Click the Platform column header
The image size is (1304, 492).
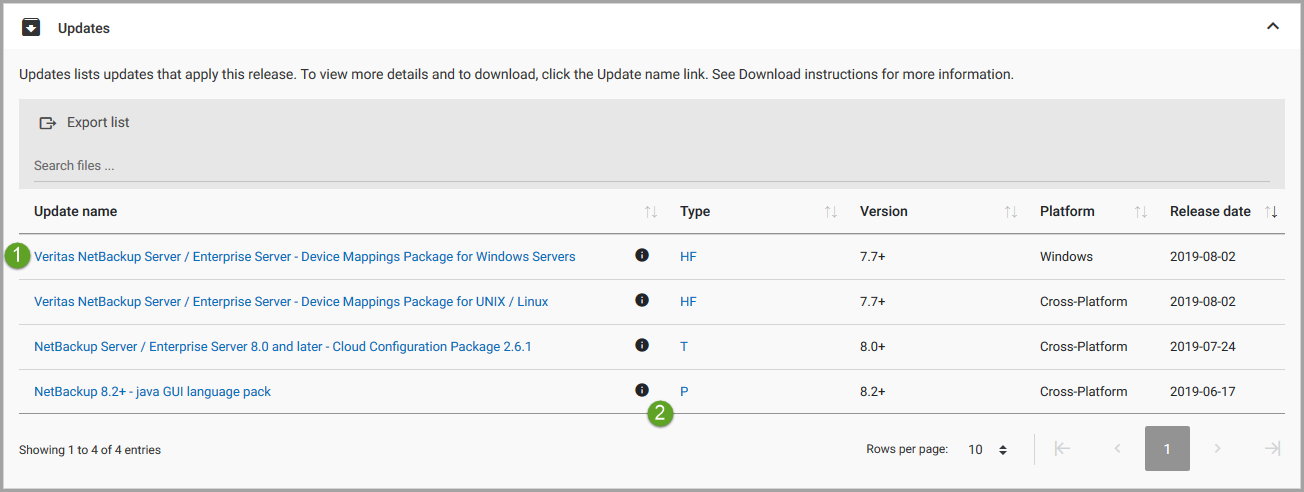pos(1067,212)
